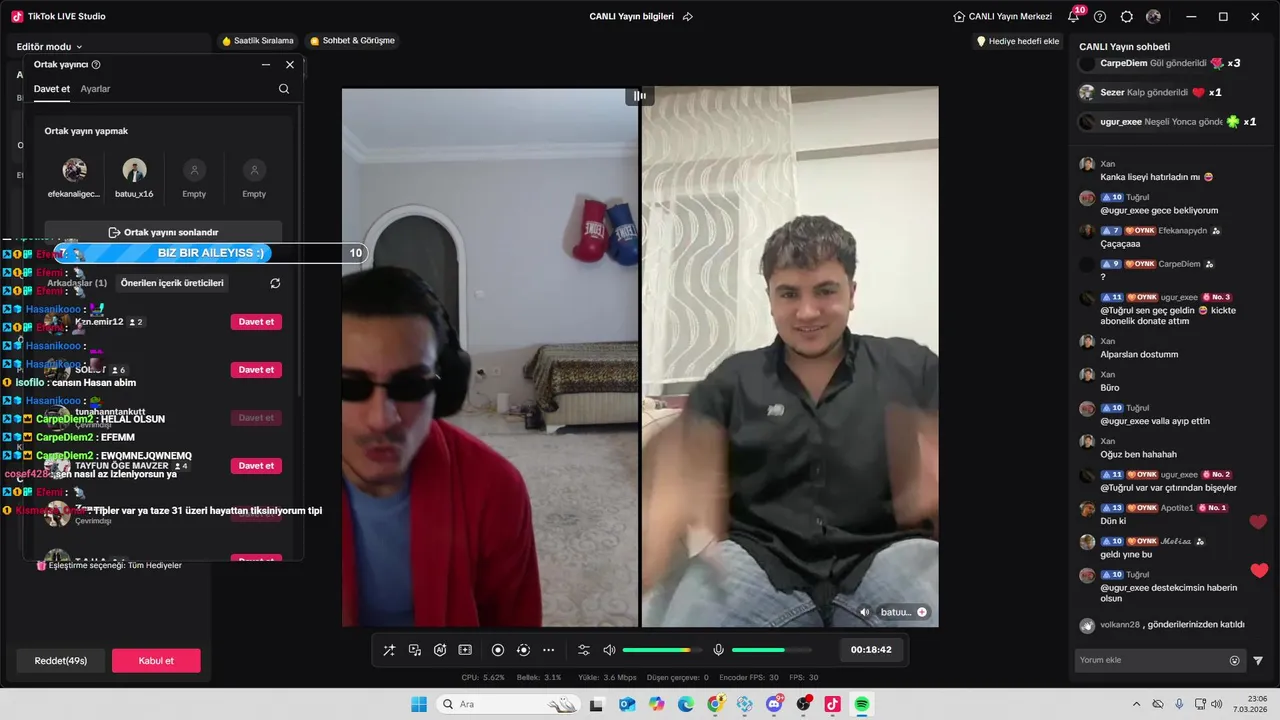
Task: Open the emoji picker in comment box
Action: [x=1234, y=660]
